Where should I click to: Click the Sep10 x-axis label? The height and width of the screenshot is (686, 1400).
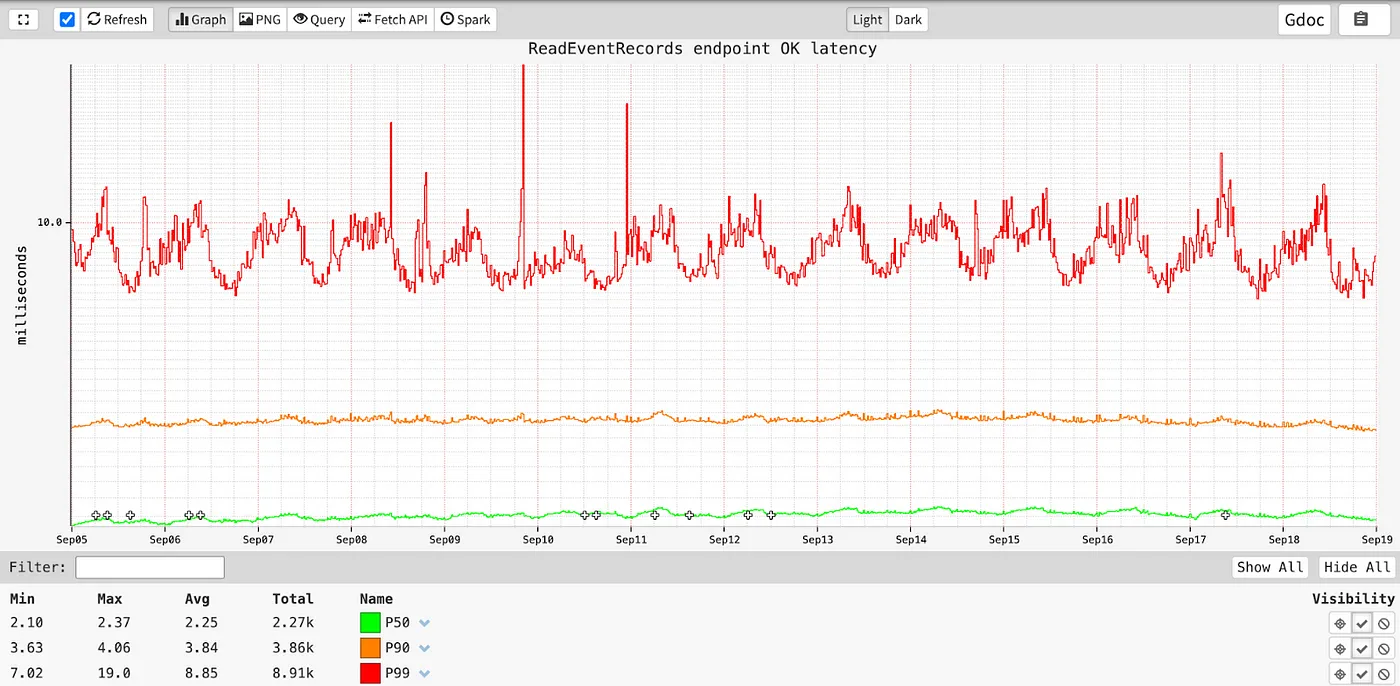pos(538,540)
